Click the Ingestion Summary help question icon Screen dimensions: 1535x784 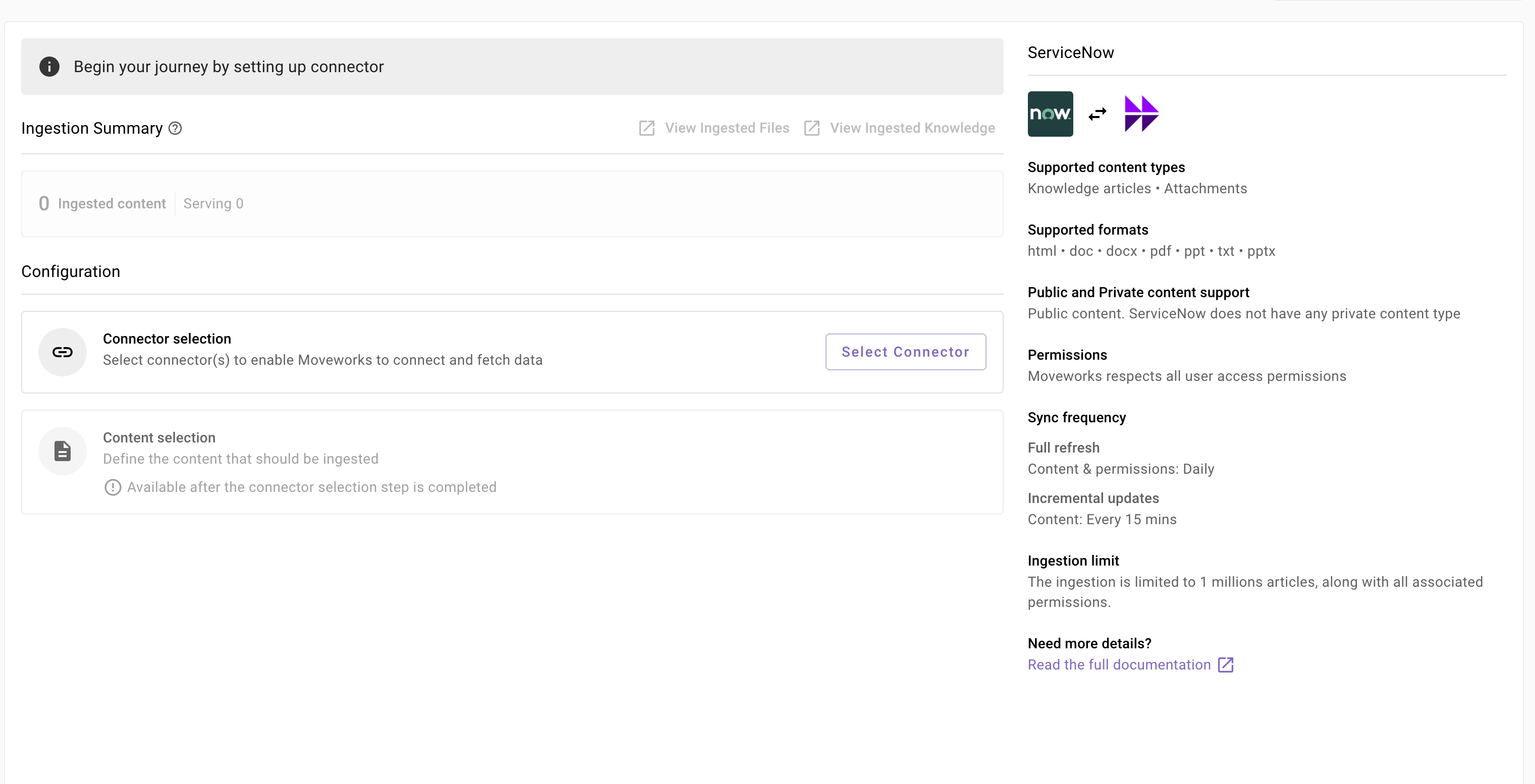[175, 128]
